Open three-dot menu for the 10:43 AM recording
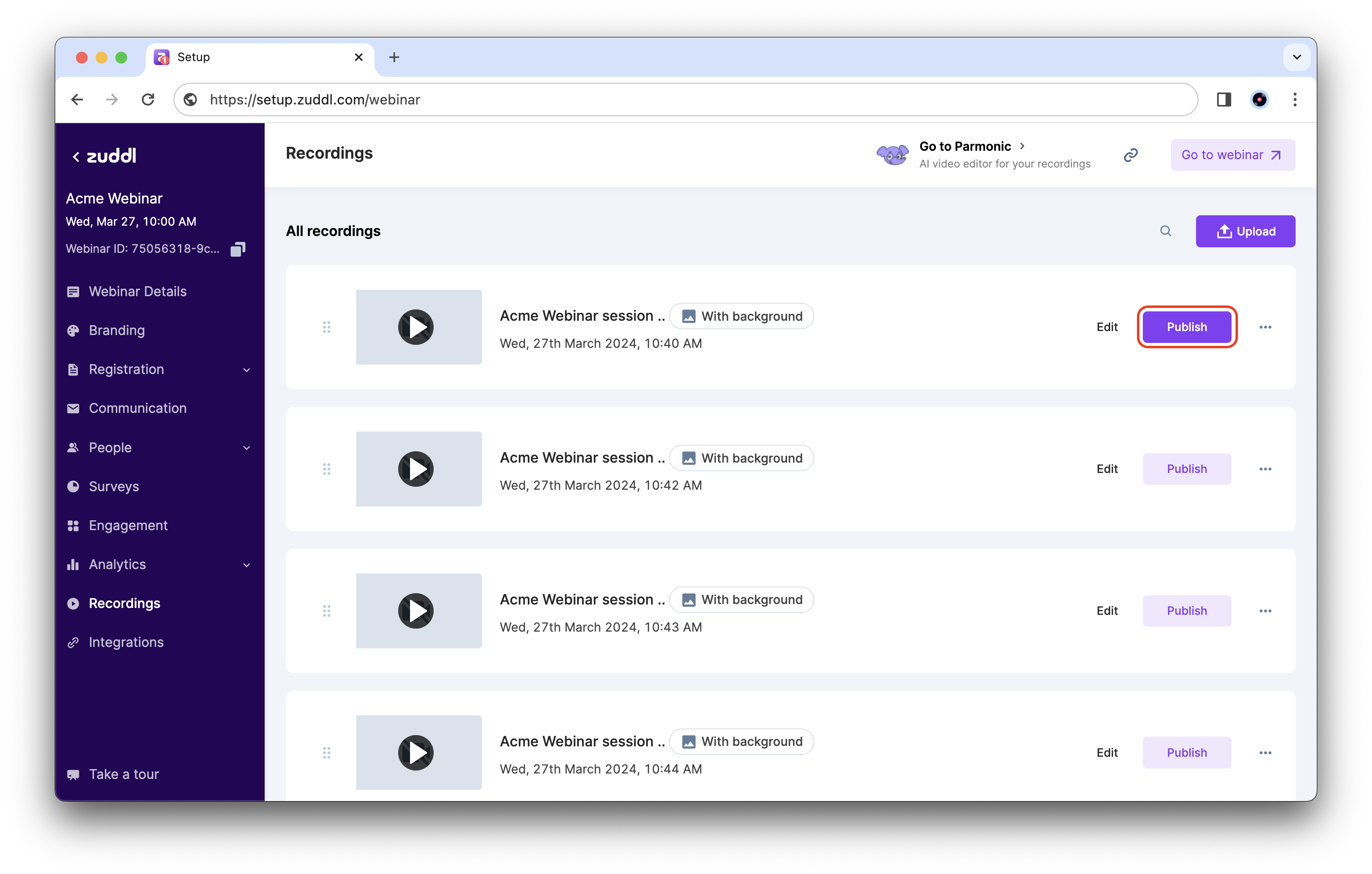Viewport: 1372px width, 874px height. coord(1265,611)
